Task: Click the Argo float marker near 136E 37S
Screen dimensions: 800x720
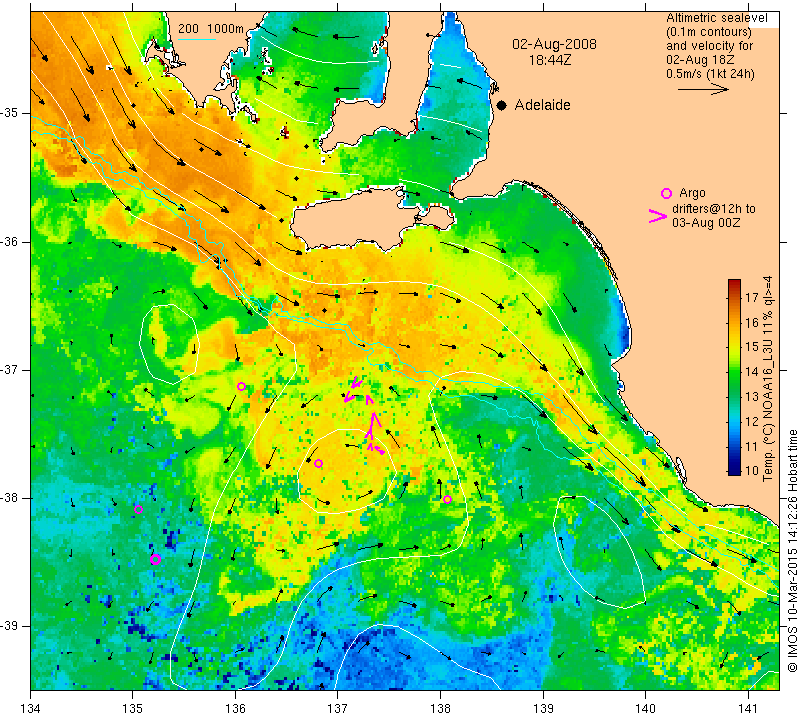Action: click(241, 386)
